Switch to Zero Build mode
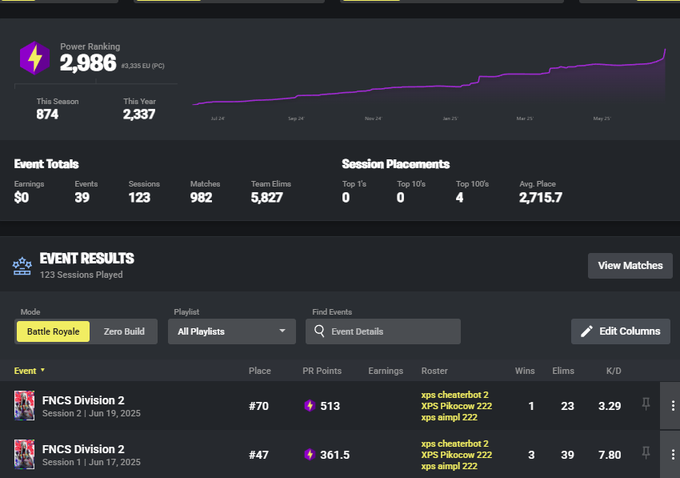Screen dimensions: 680x478 click(x=124, y=331)
